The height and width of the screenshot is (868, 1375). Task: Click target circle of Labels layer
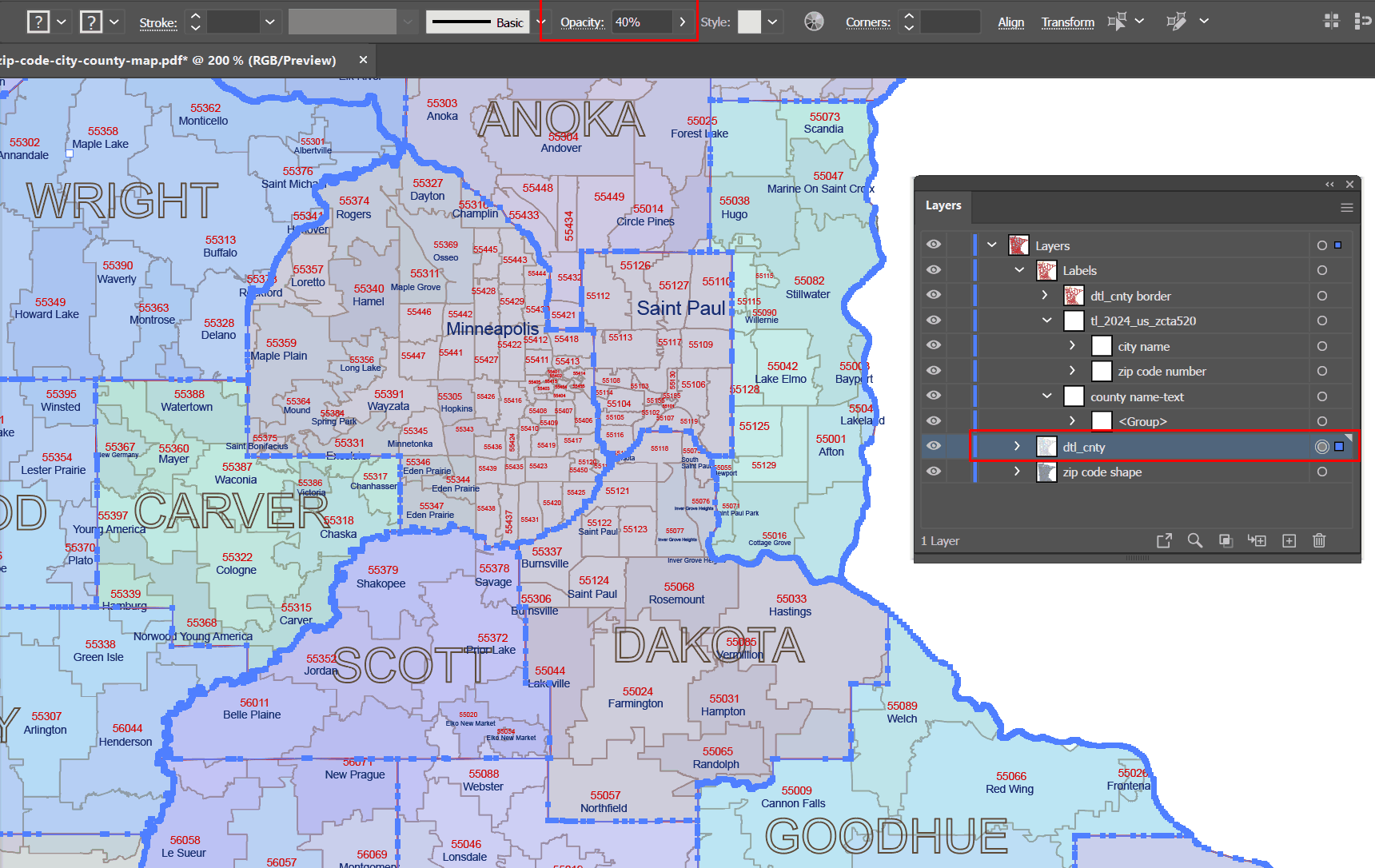point(1322,270)
